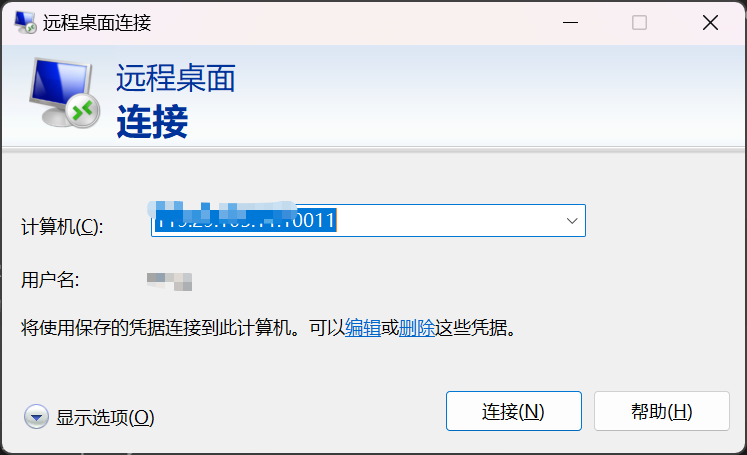Viewport: 747px width, 455px height.
Task: Click the blurred username value
Action: [x=169, y=281]
